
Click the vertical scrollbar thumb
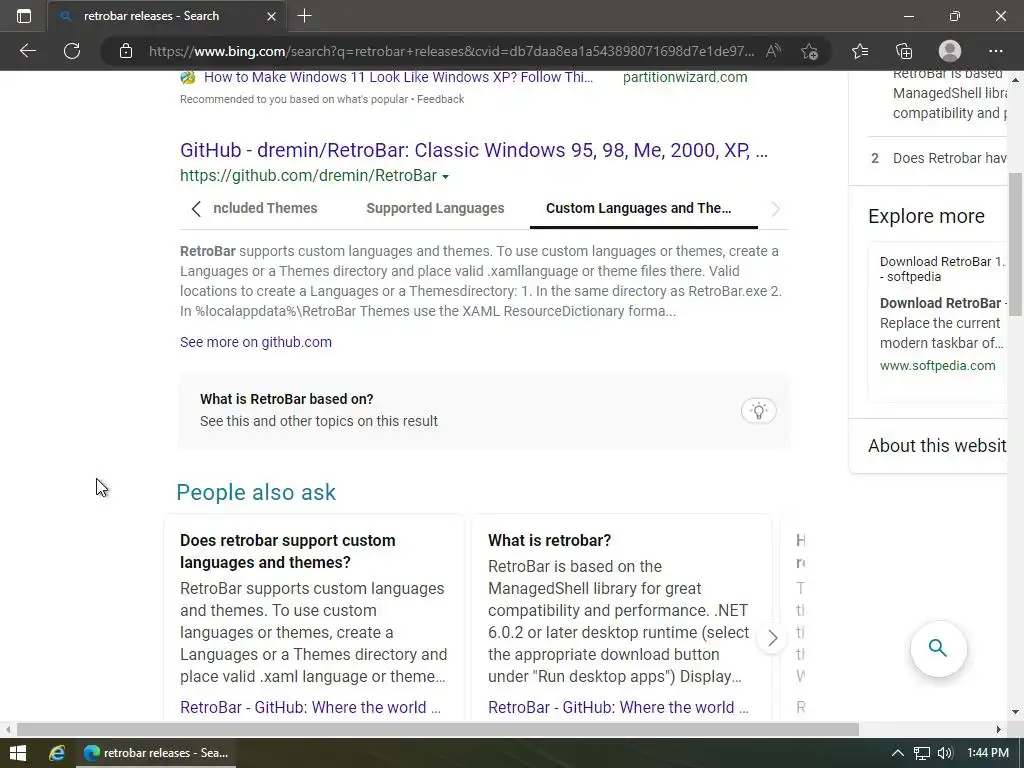point(1015,243)
